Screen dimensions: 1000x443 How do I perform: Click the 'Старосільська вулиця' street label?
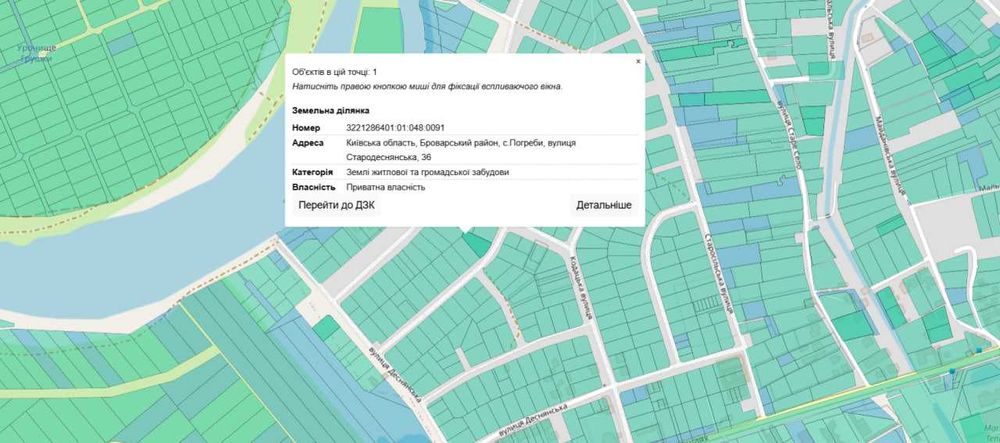coord(718,272)
